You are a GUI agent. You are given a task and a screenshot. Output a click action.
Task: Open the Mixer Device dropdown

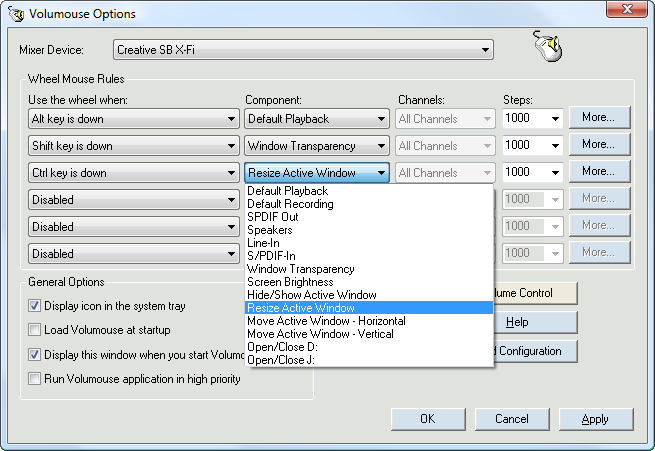coord(485,50)
